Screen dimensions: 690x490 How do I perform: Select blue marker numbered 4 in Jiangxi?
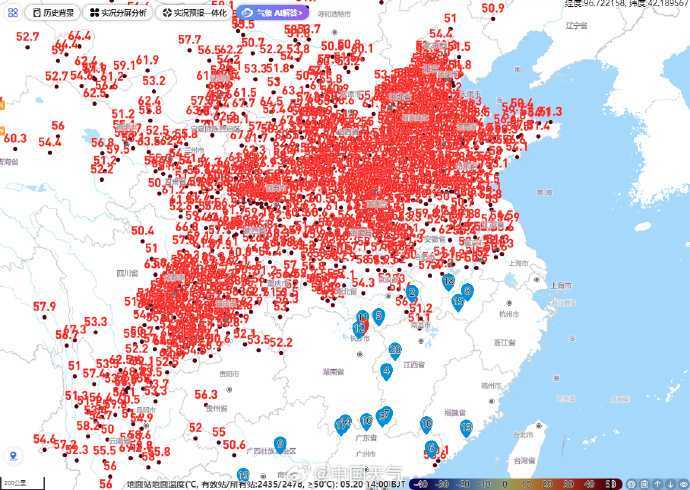(x=387, y=371)
